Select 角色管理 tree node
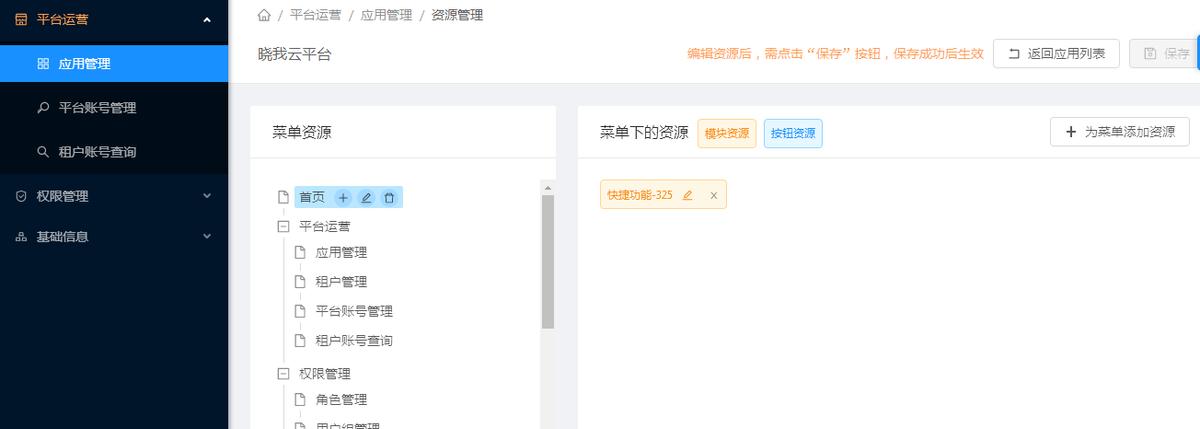The image size is (1200, 429). tap(341, 400)
